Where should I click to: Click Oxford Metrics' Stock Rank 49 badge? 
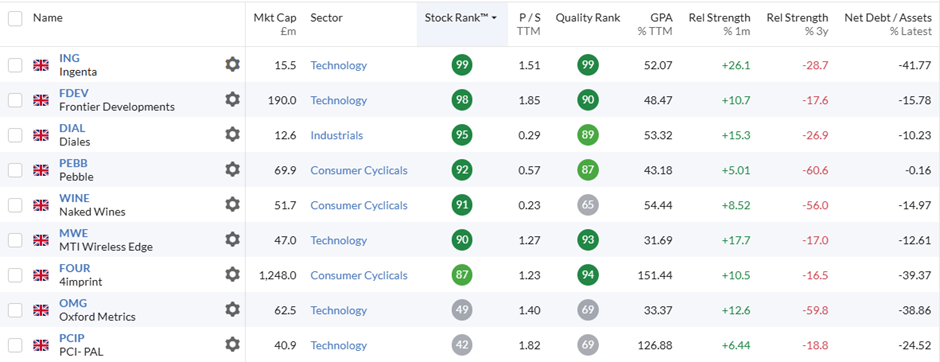point(462,310)
